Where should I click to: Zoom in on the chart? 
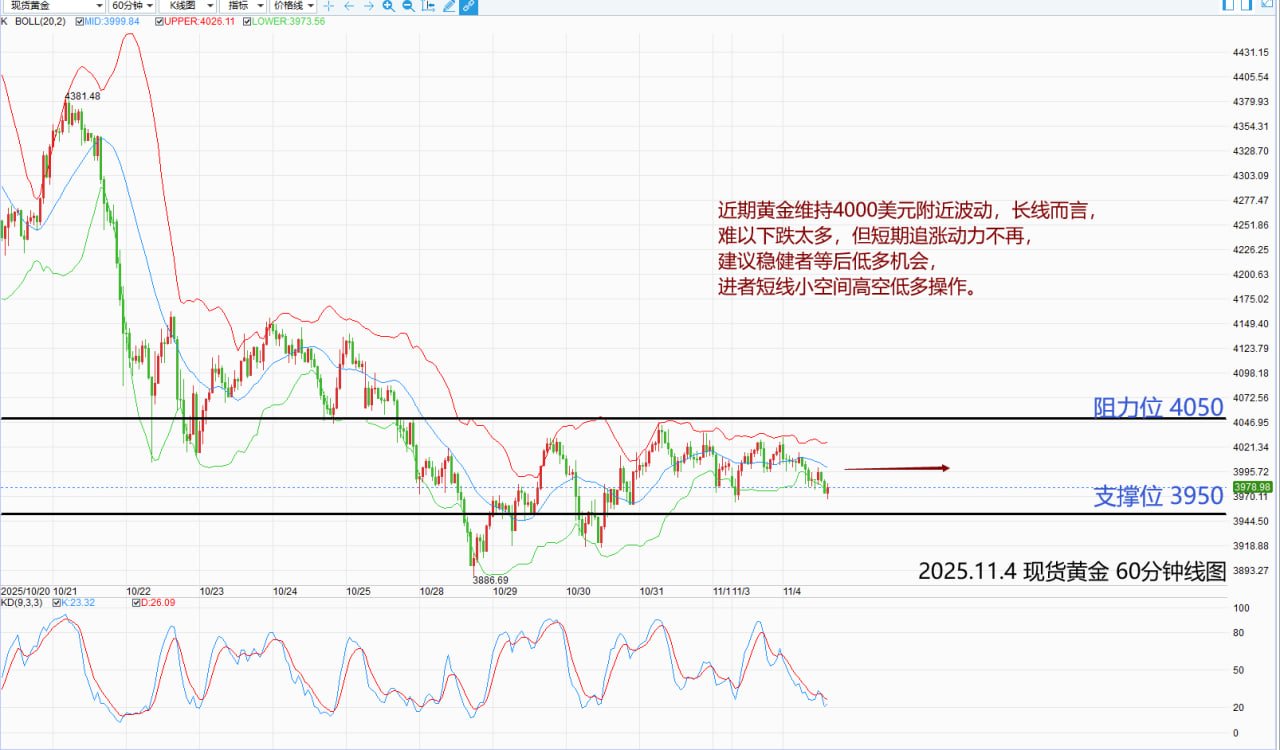coord(388,6)
